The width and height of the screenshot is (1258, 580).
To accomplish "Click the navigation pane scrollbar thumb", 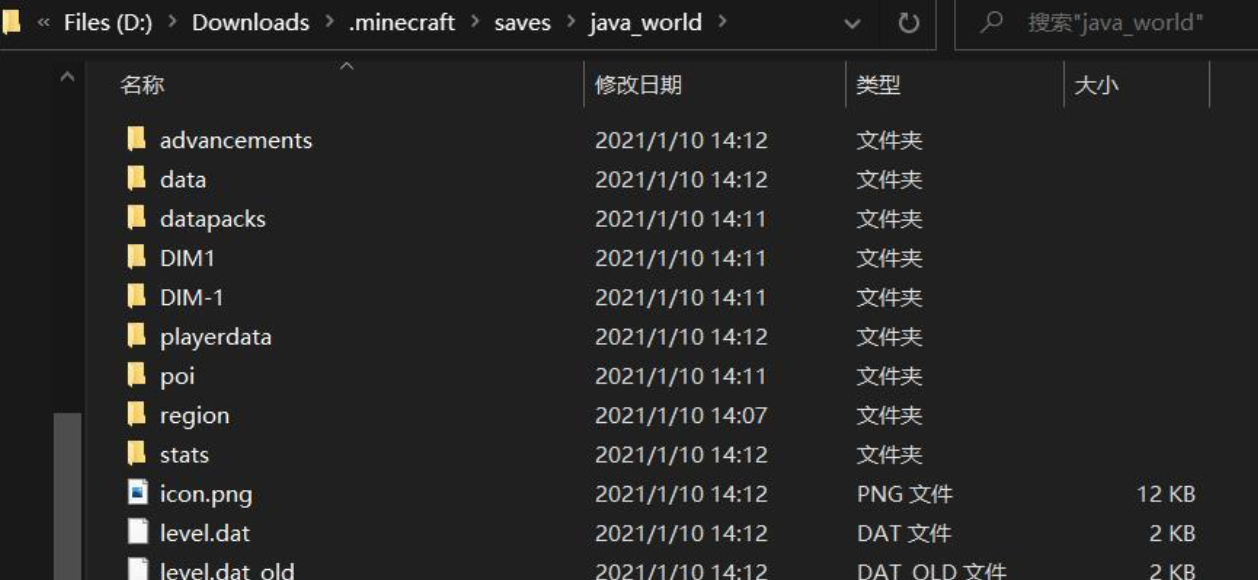I will pyautogui.click(x=67, y=495).
